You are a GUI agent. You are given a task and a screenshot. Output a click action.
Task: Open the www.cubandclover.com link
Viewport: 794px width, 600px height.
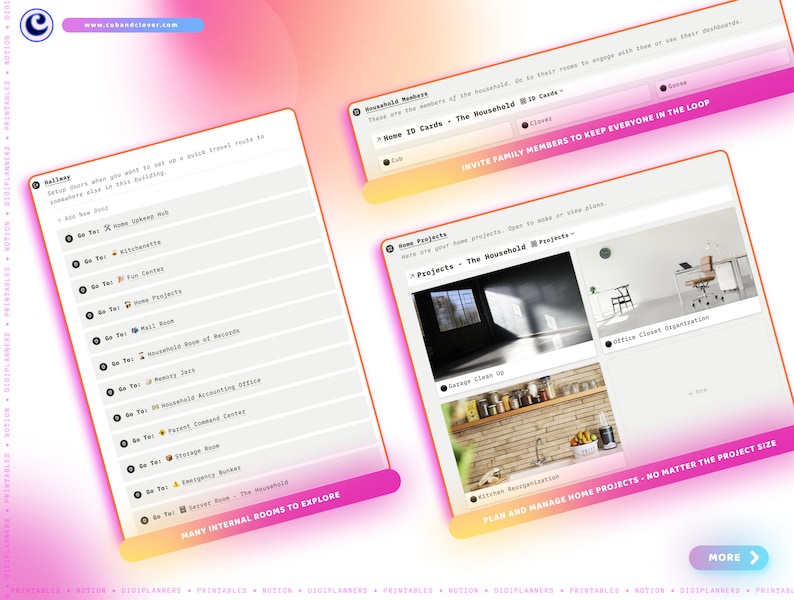133,25
